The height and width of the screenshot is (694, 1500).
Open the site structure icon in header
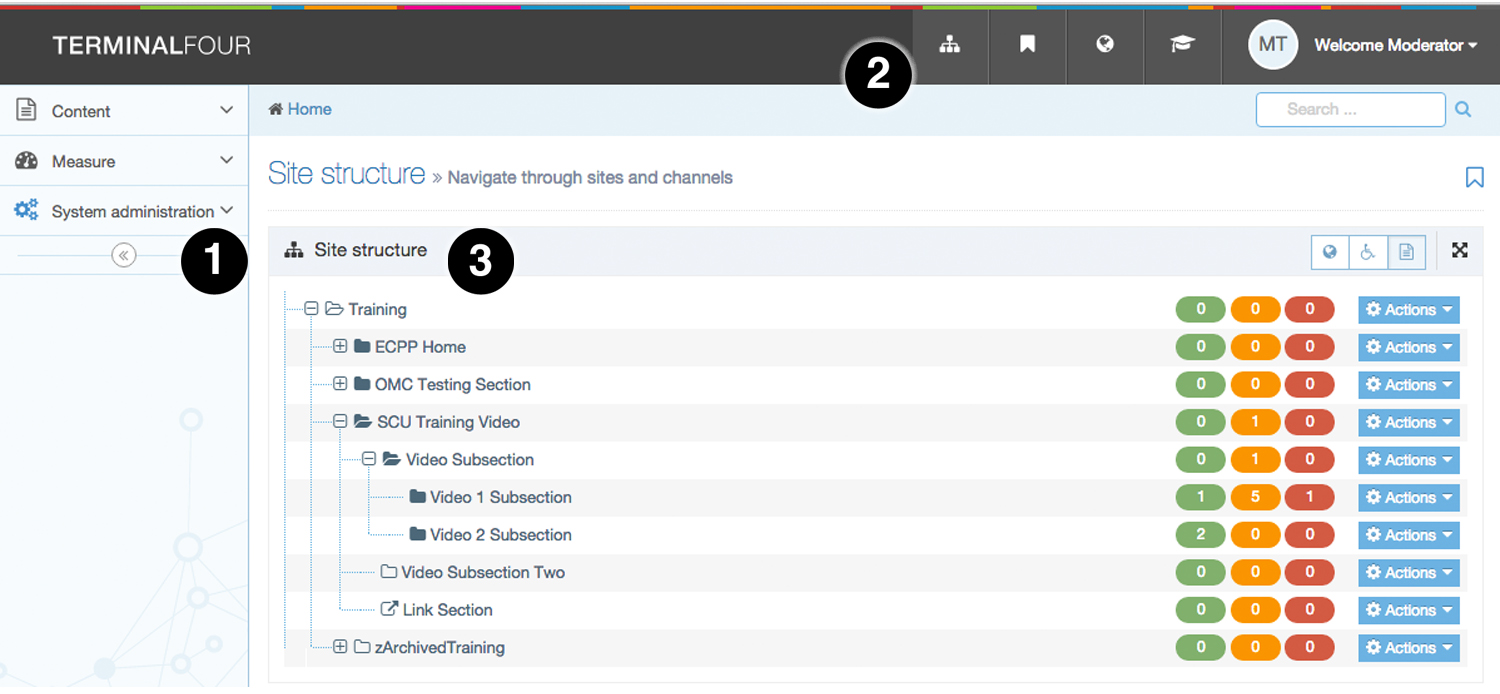click(x=949, y=45)
